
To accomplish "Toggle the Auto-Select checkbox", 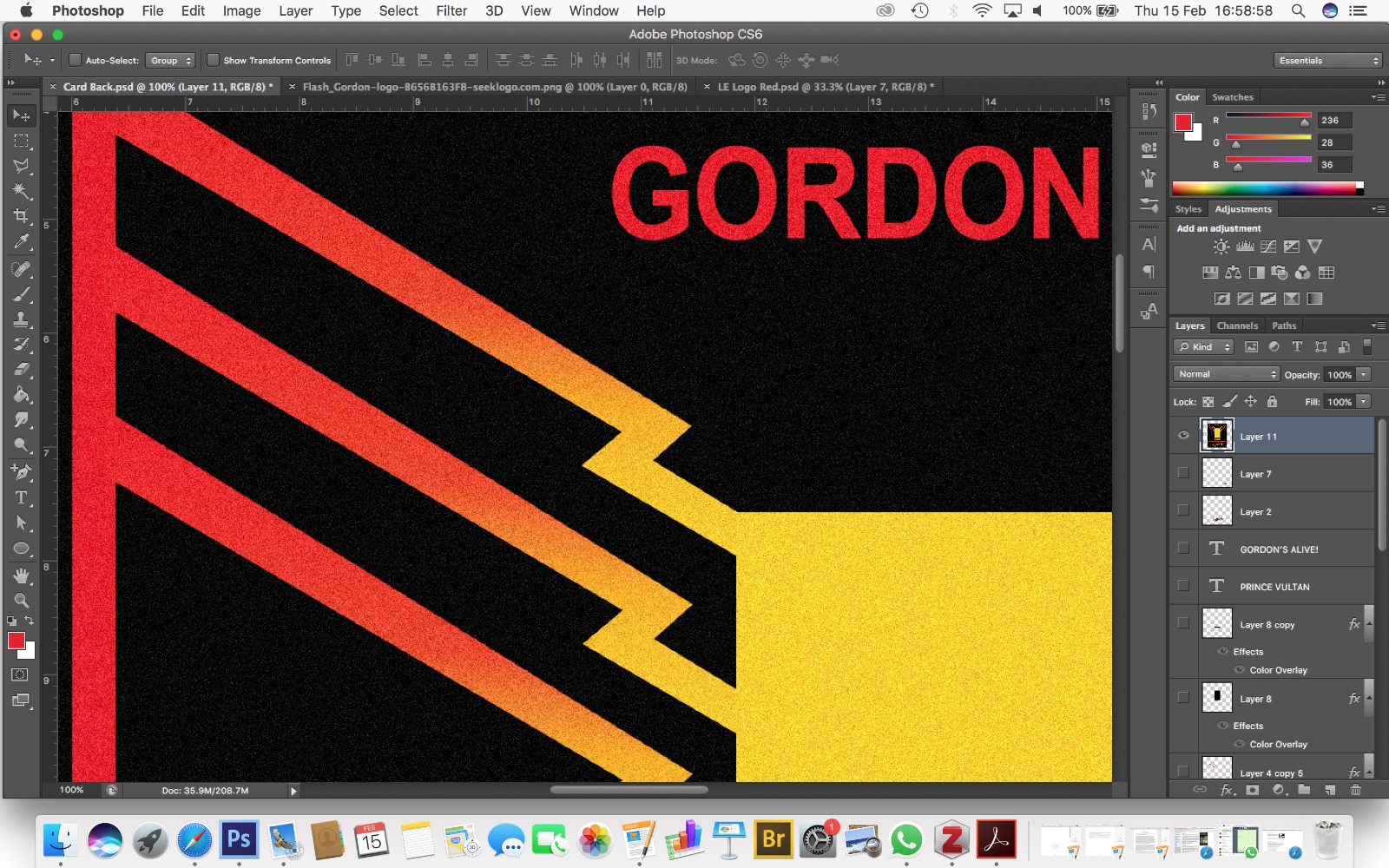I will point(75,60).
